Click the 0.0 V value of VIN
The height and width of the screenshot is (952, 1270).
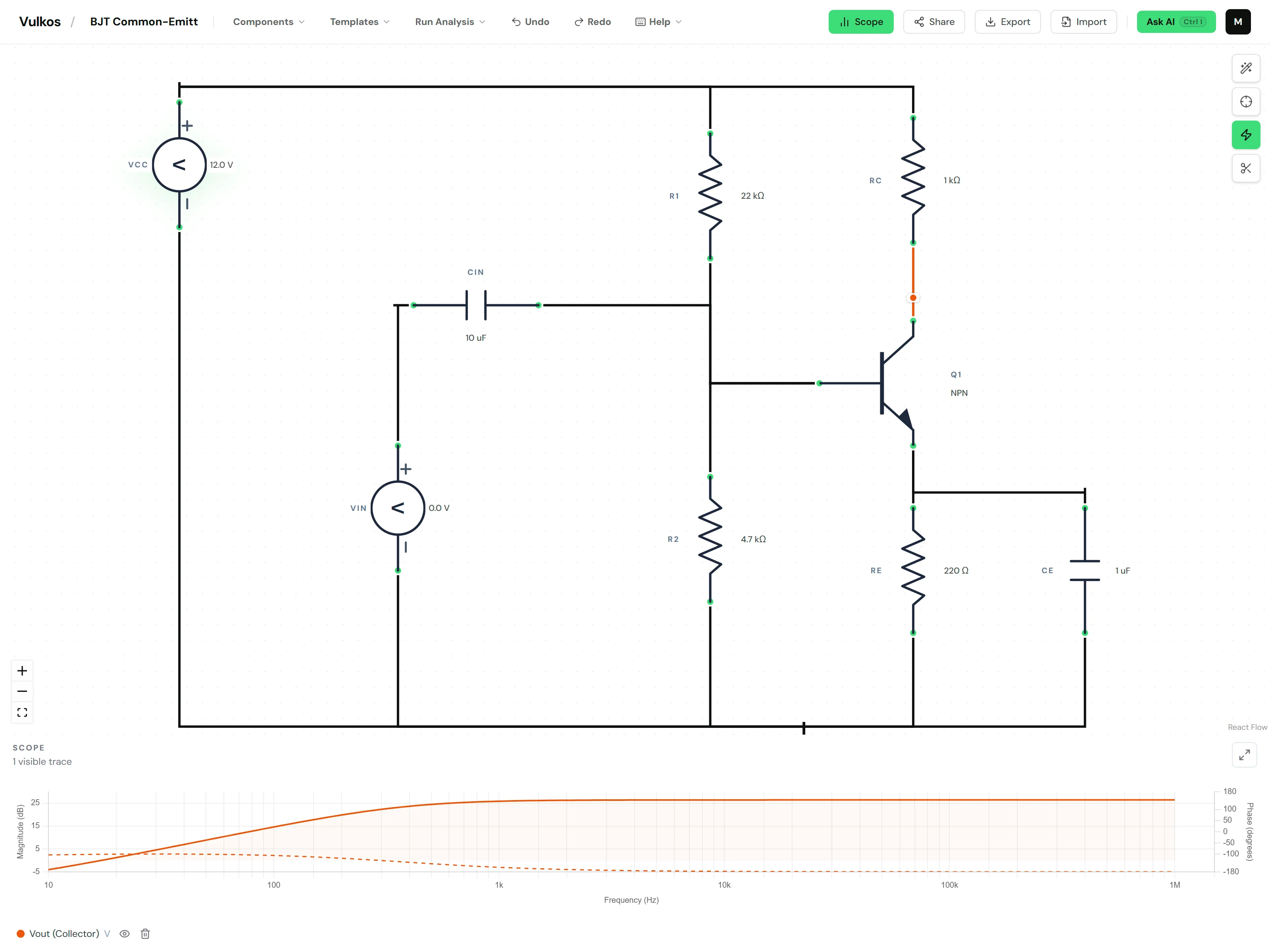pos(439,508)
